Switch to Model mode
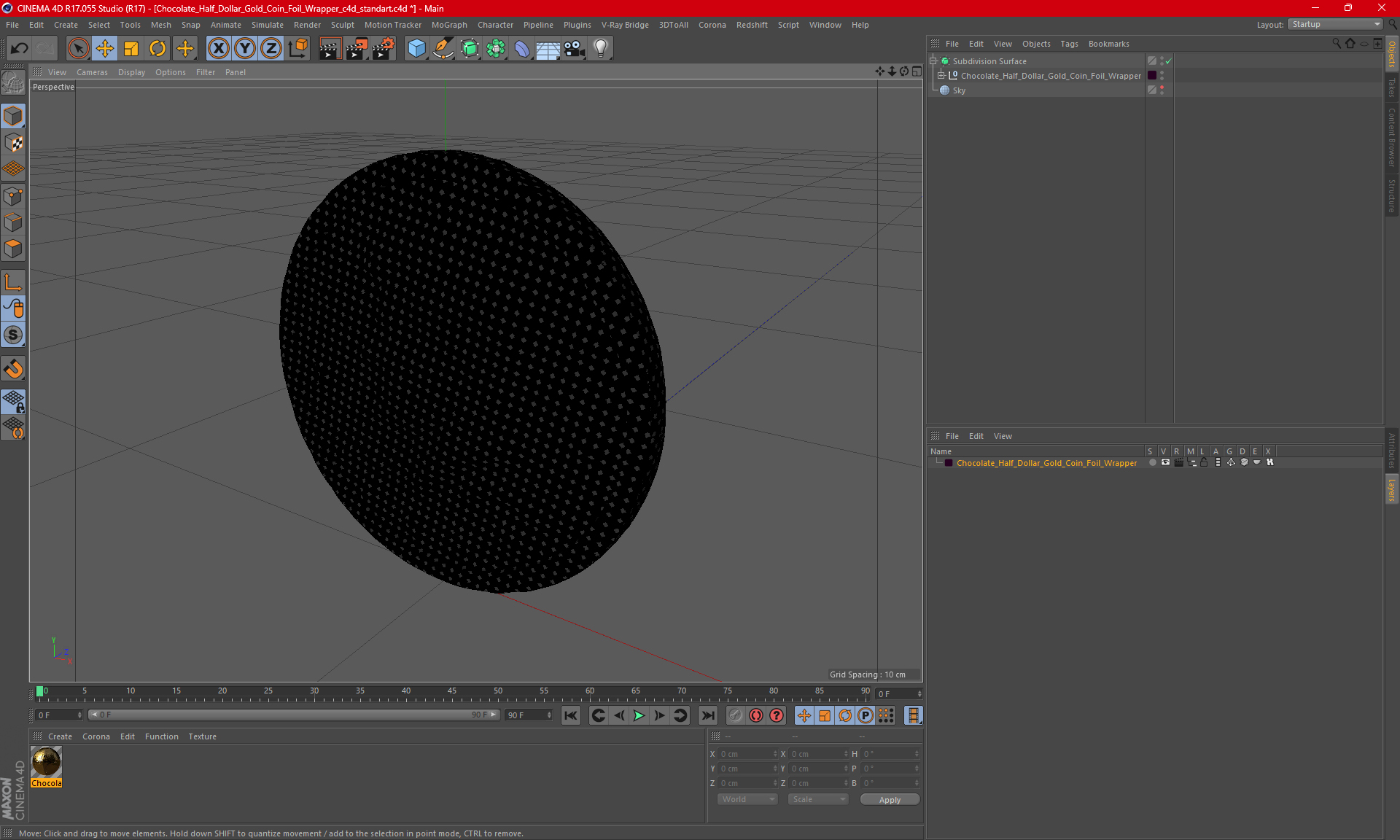Image resolution: width=1400 pixels, height=840 pixels. 13,117
